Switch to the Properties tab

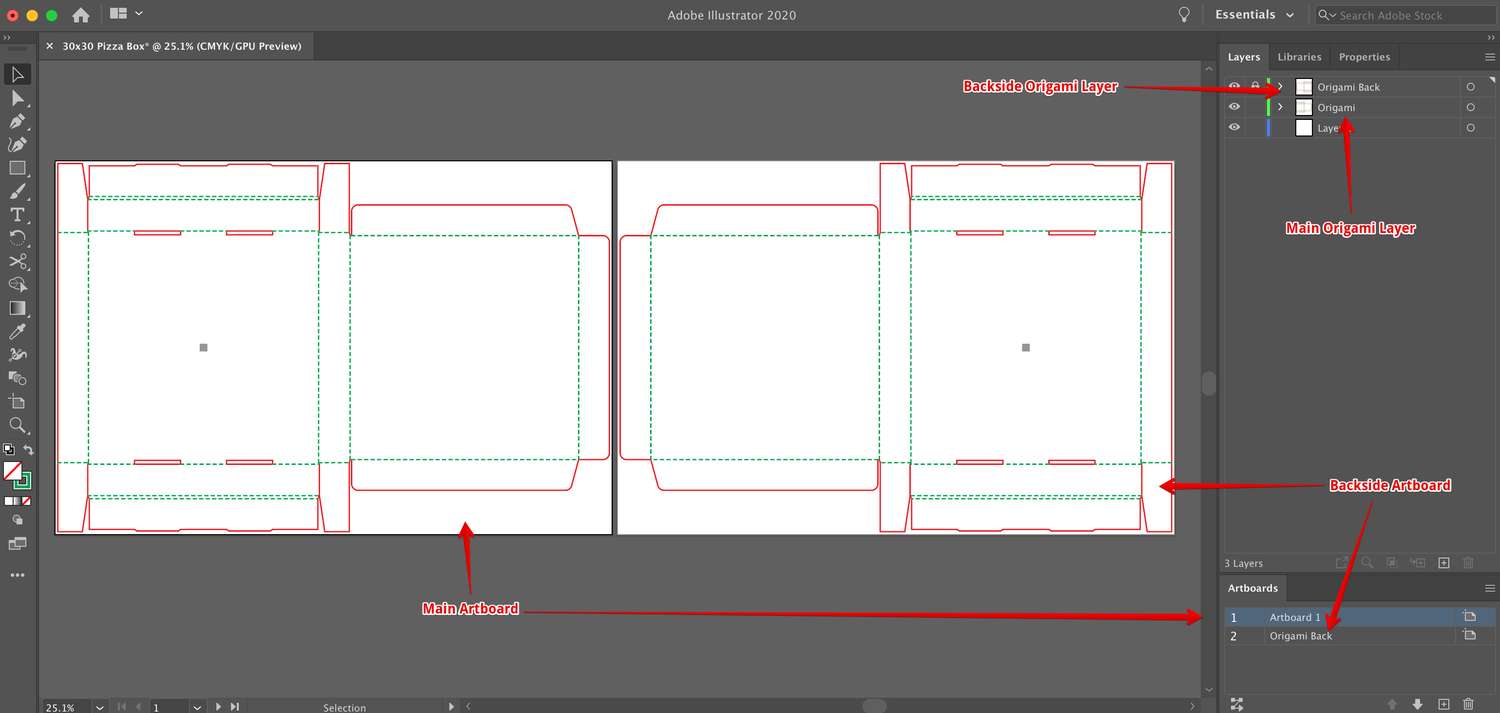click(1364, 57)
